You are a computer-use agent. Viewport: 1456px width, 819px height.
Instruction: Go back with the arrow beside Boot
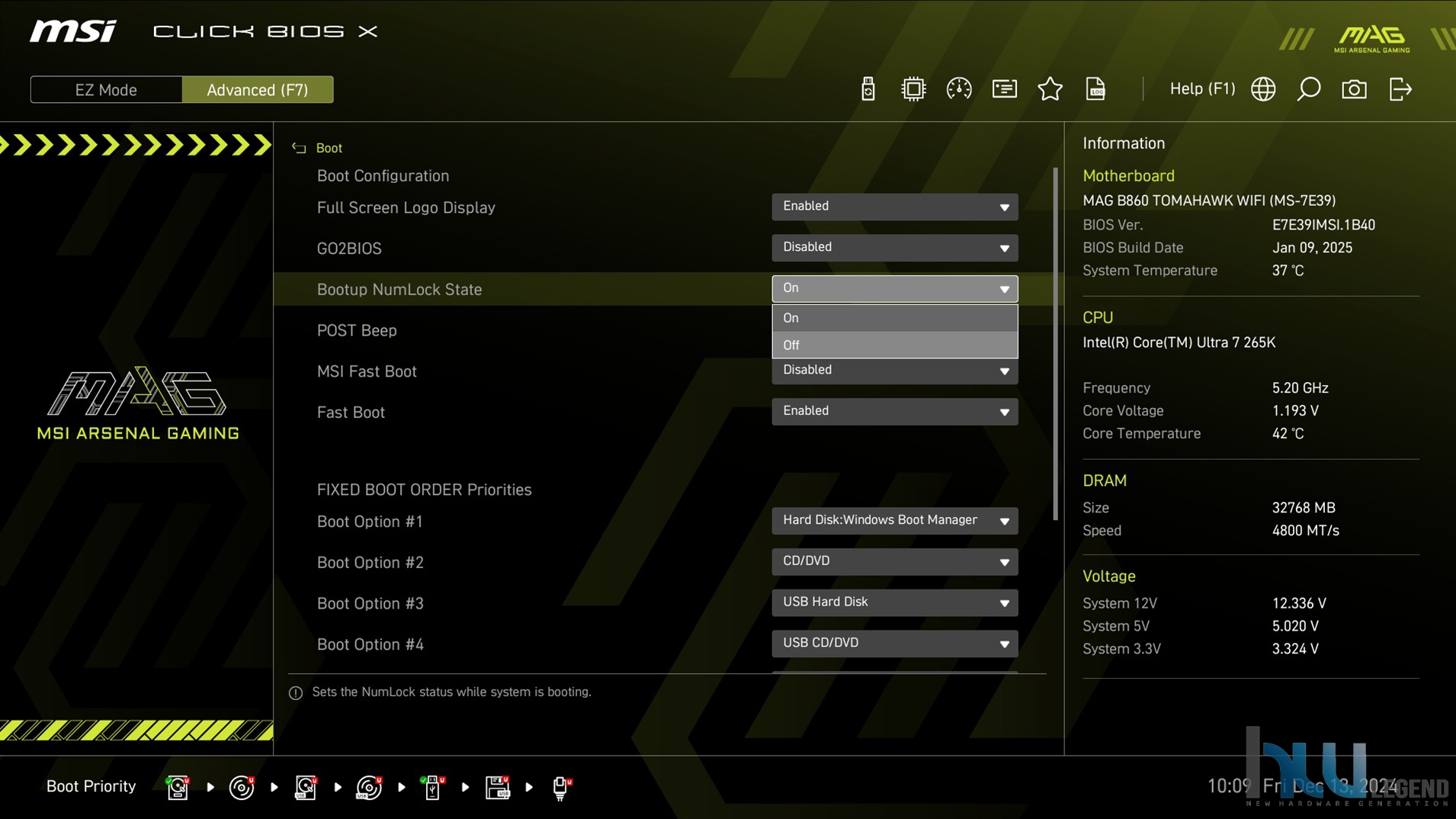tap(299, 148)
